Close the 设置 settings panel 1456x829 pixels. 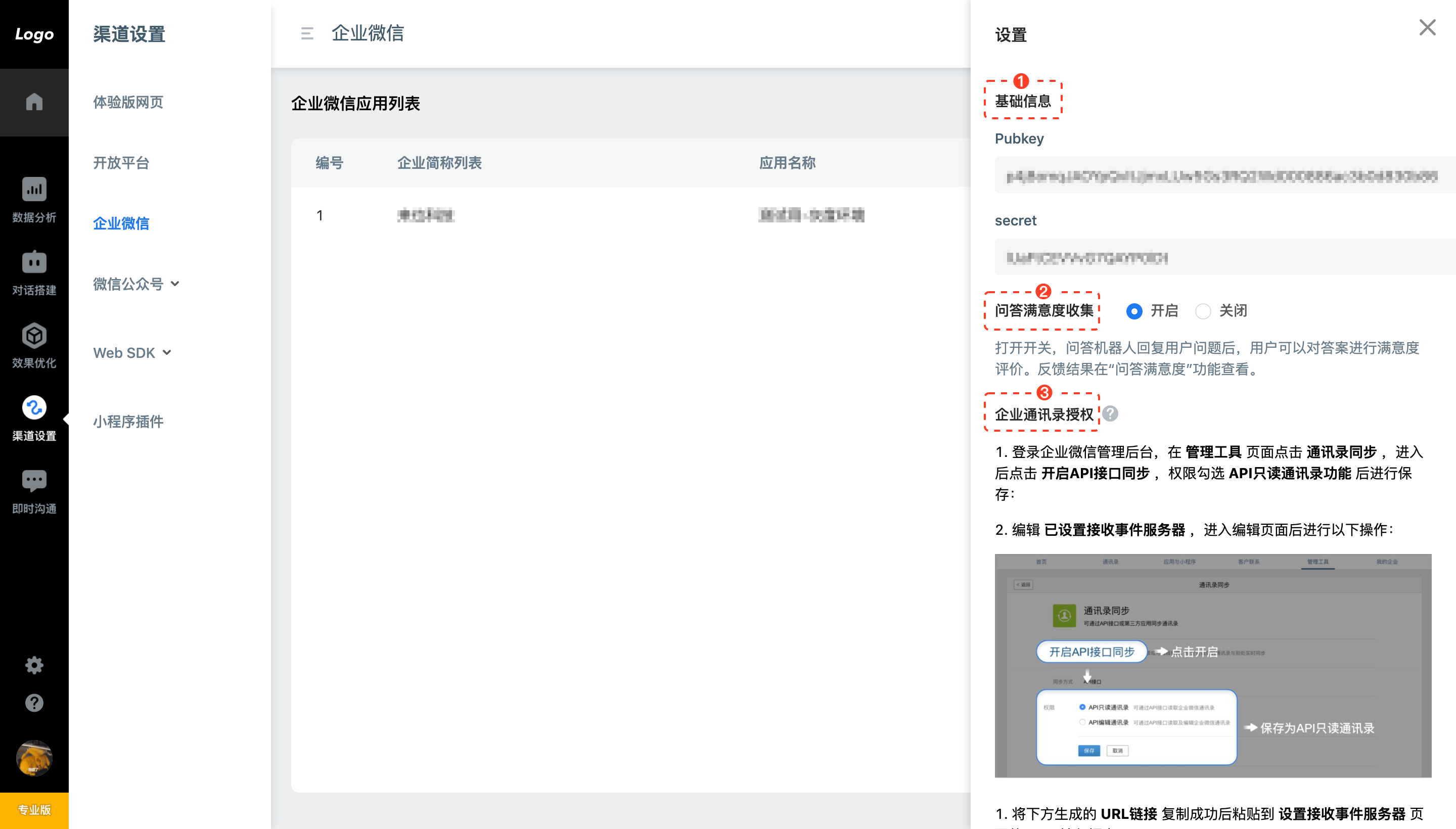(1427, 27)
